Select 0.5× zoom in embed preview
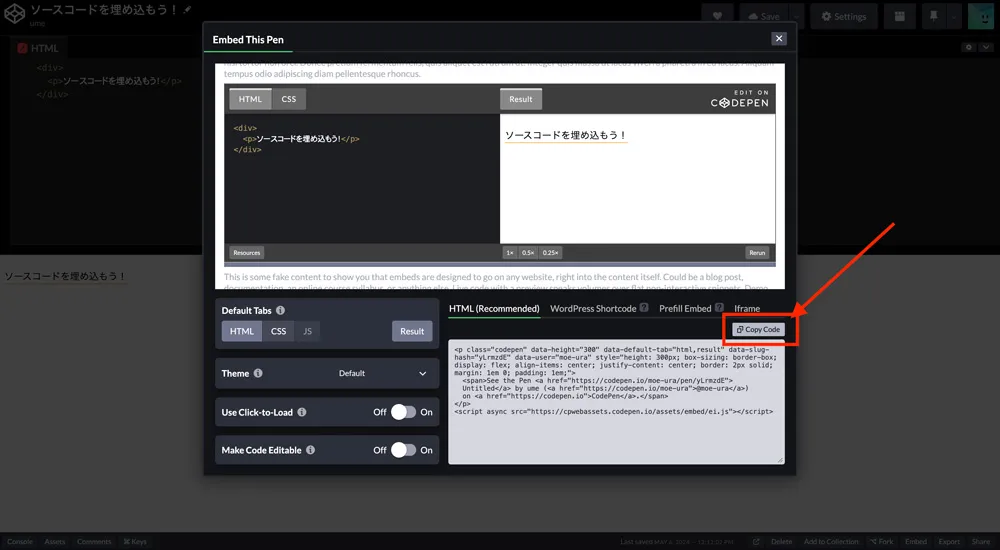 coord(528,253)
